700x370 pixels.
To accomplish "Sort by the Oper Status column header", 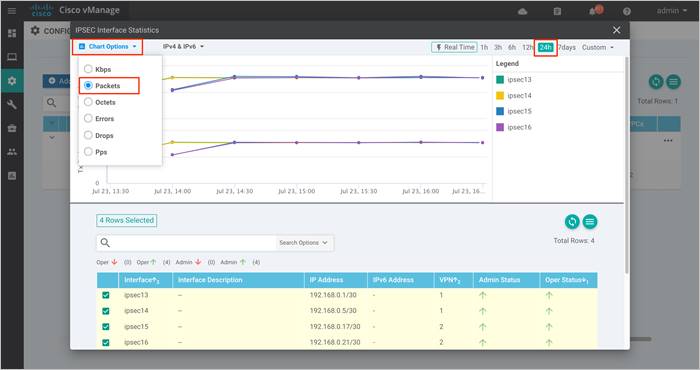I will 568,280.
